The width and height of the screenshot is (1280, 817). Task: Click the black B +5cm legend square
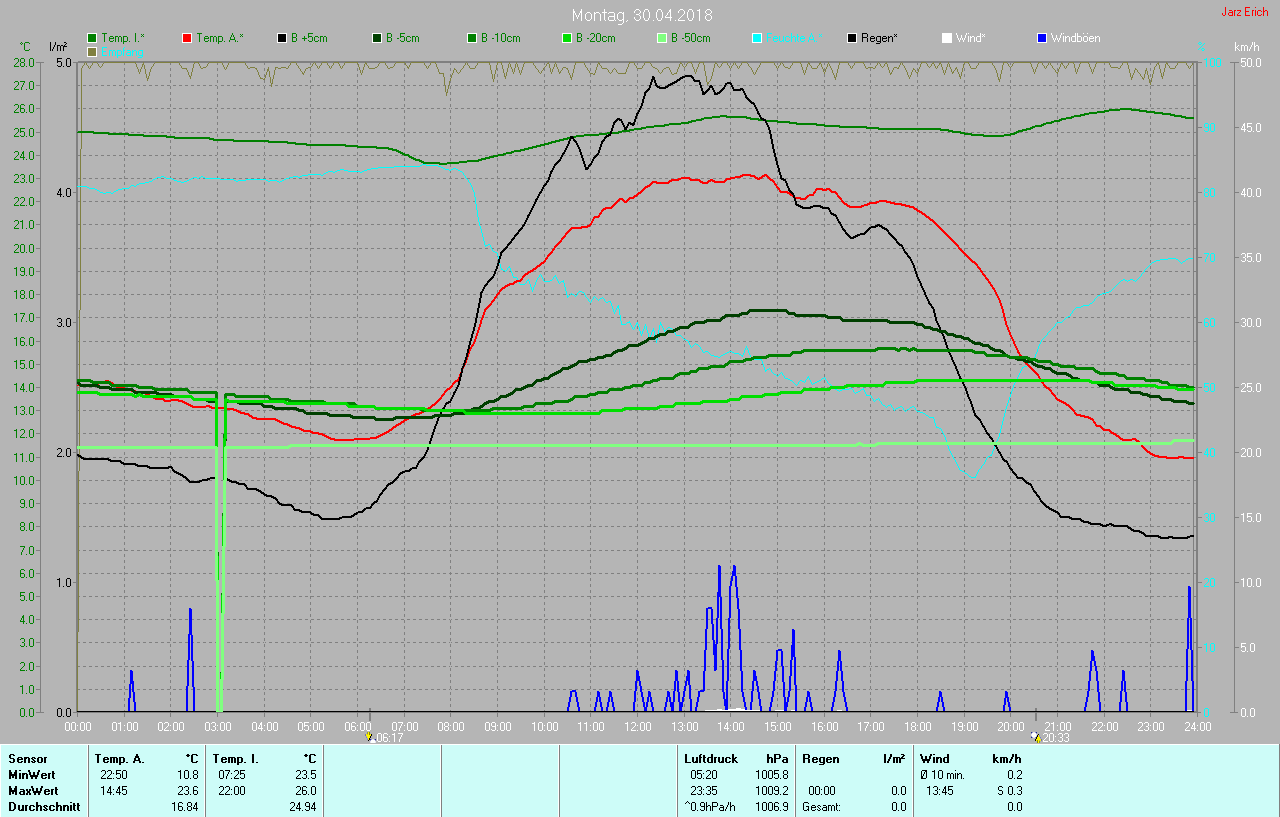(283, 38)
